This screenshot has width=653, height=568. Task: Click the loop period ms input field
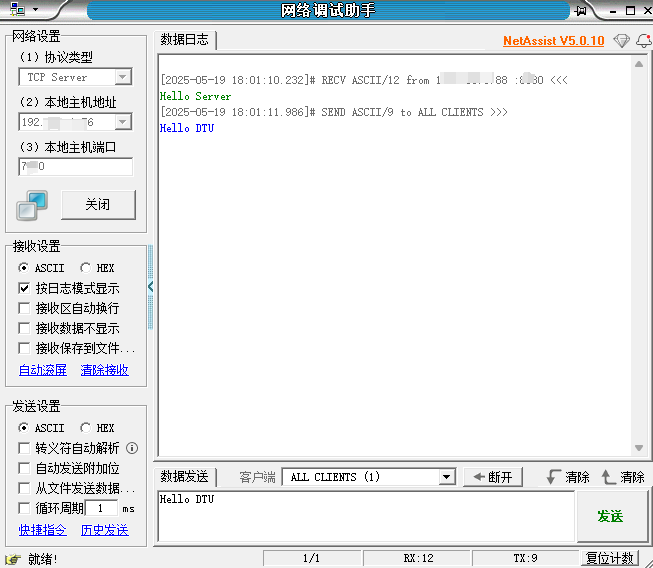coord(101,508)
